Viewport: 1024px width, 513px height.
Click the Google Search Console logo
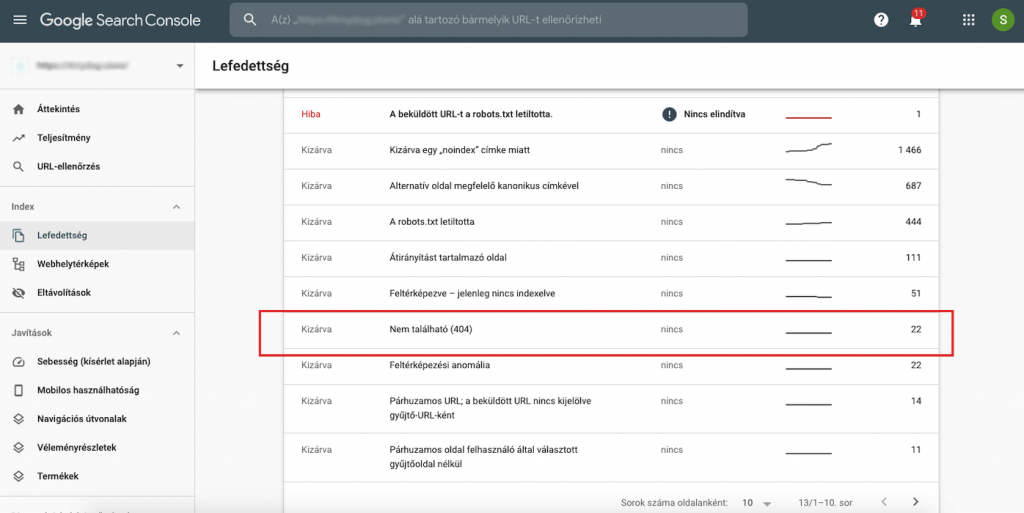[120, 20]
